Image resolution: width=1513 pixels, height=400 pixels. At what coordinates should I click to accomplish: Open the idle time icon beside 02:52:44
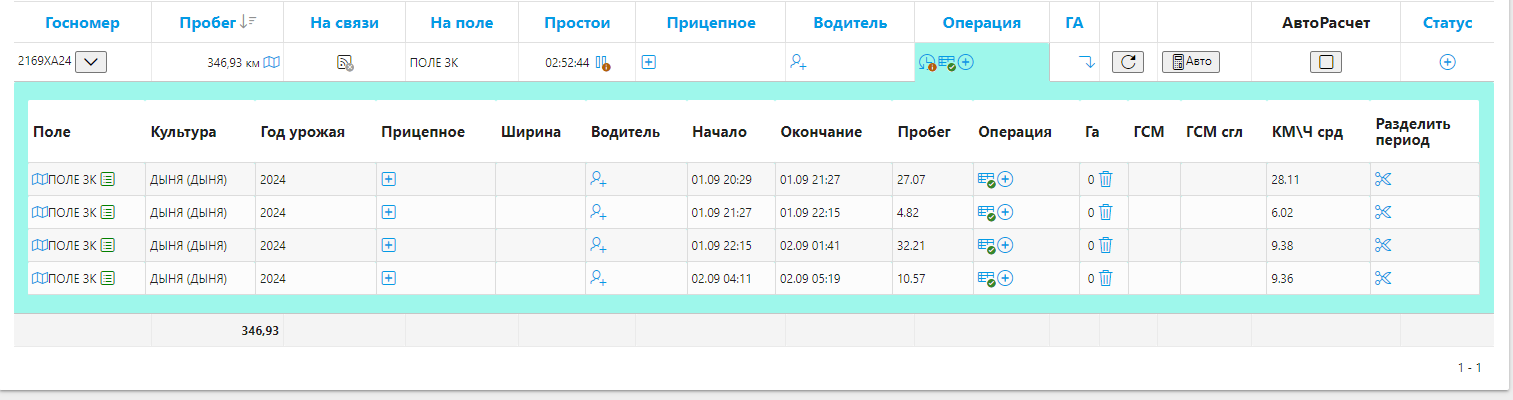coord(602,63)
